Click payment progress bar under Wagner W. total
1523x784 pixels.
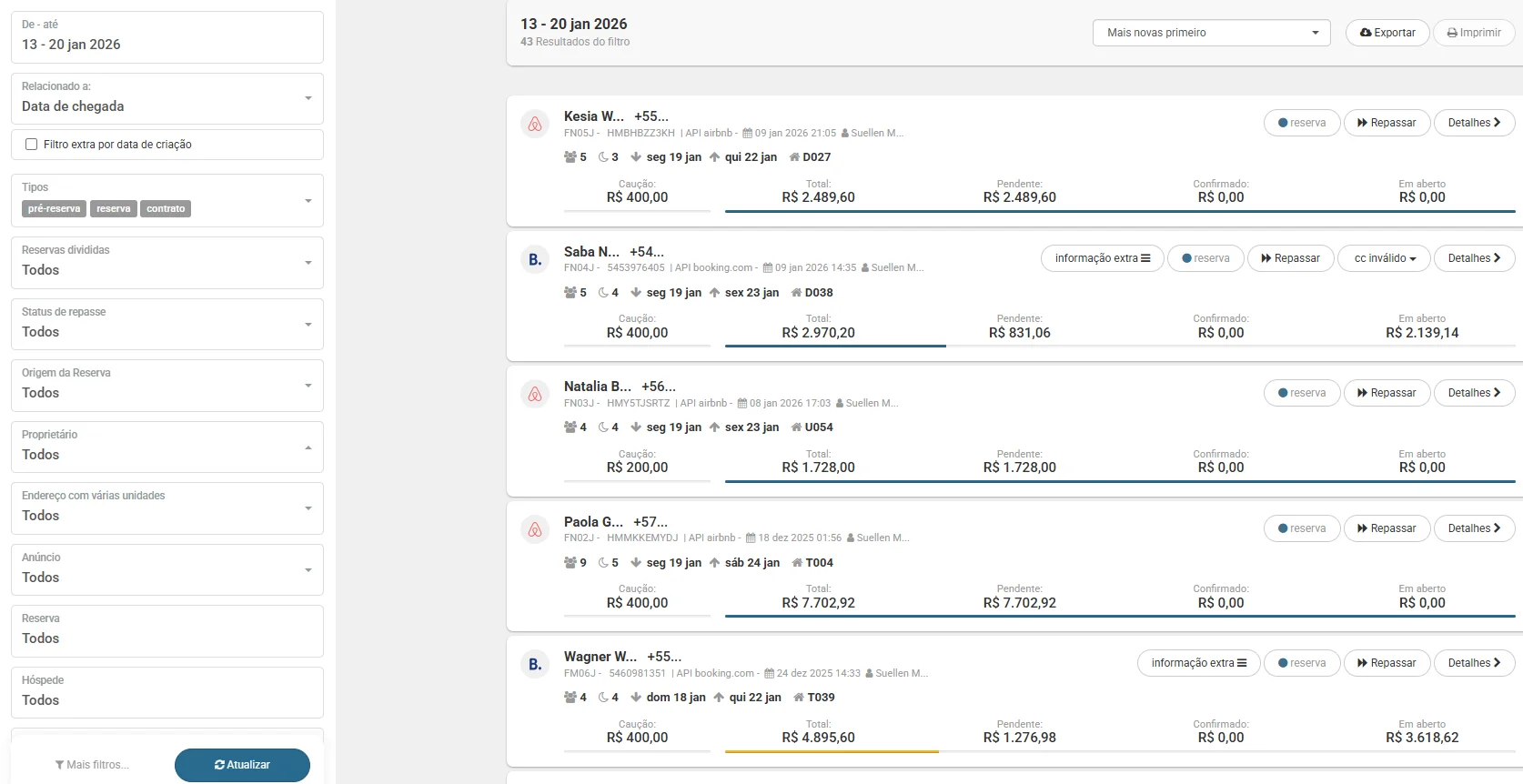coord(832,752)
